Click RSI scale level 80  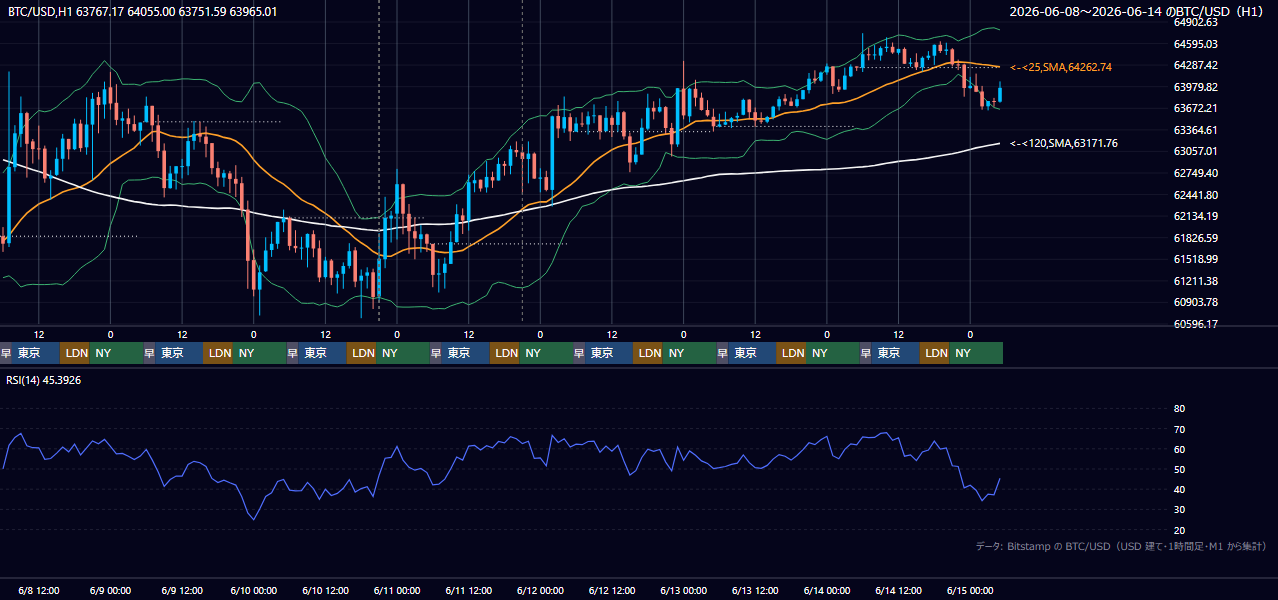click(1179, 409)
